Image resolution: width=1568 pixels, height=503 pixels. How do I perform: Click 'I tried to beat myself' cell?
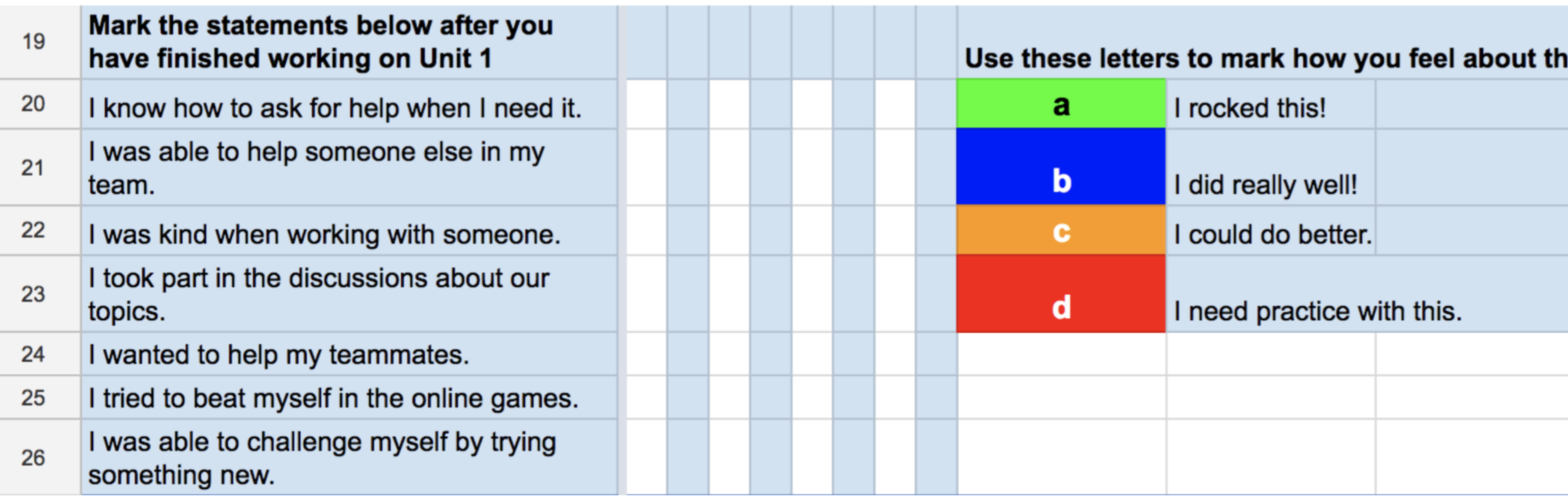click(349, 398)
